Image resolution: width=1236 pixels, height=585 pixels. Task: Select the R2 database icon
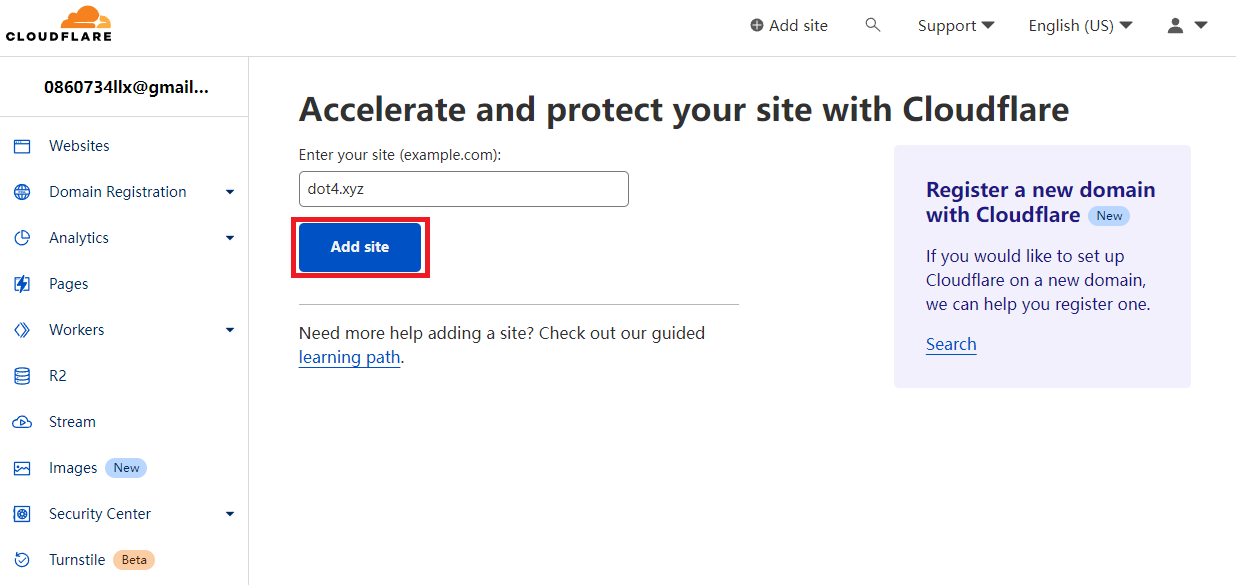click(x=22, y=376)
